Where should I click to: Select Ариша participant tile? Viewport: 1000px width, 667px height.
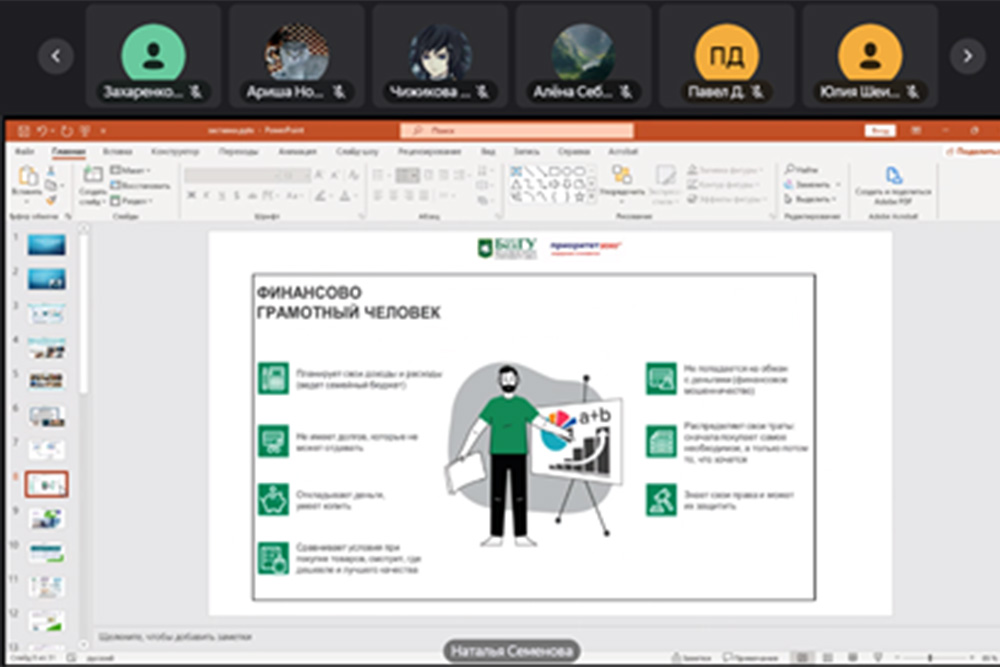coord(297,55)
